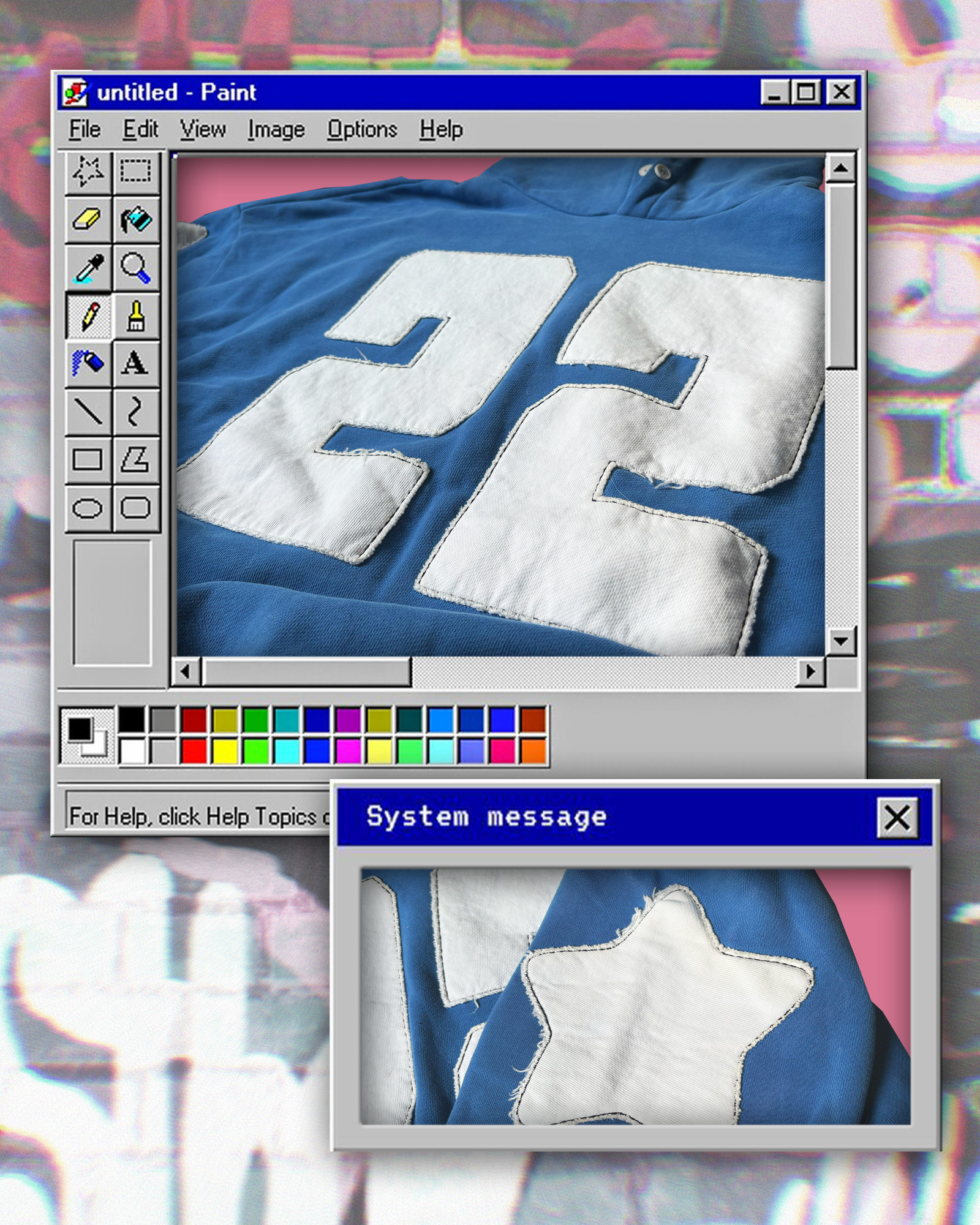Image resolution: width=980 pixels, height=1225 pixels.
Task: Open the File menu
Action: click(x=85, y=129)
